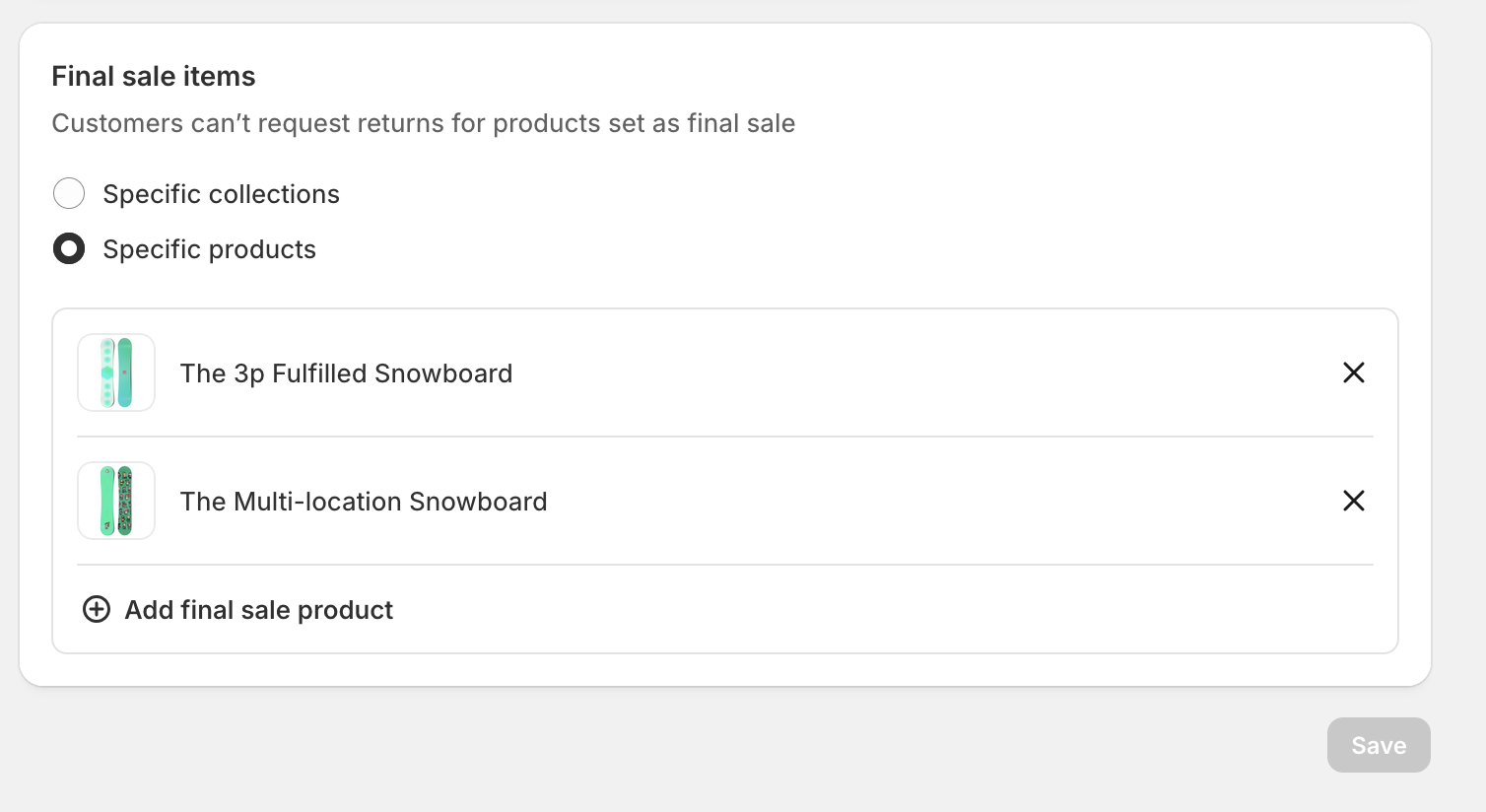
Task: Open The Multi-location Snowboard thumbnail image
Action: pos(116,501)
